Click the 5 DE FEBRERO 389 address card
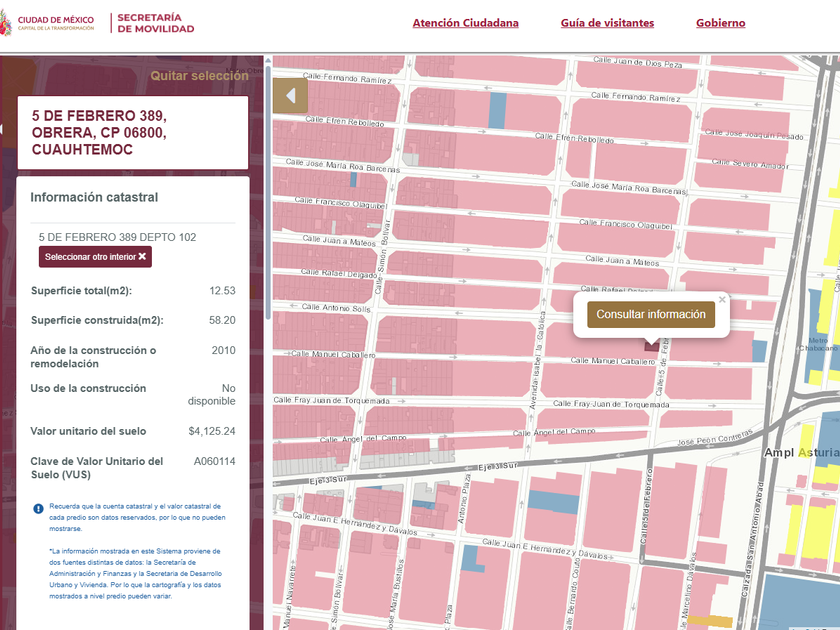Image resolution: width=840 pixels, height=630 pixels. coord(132,133)
